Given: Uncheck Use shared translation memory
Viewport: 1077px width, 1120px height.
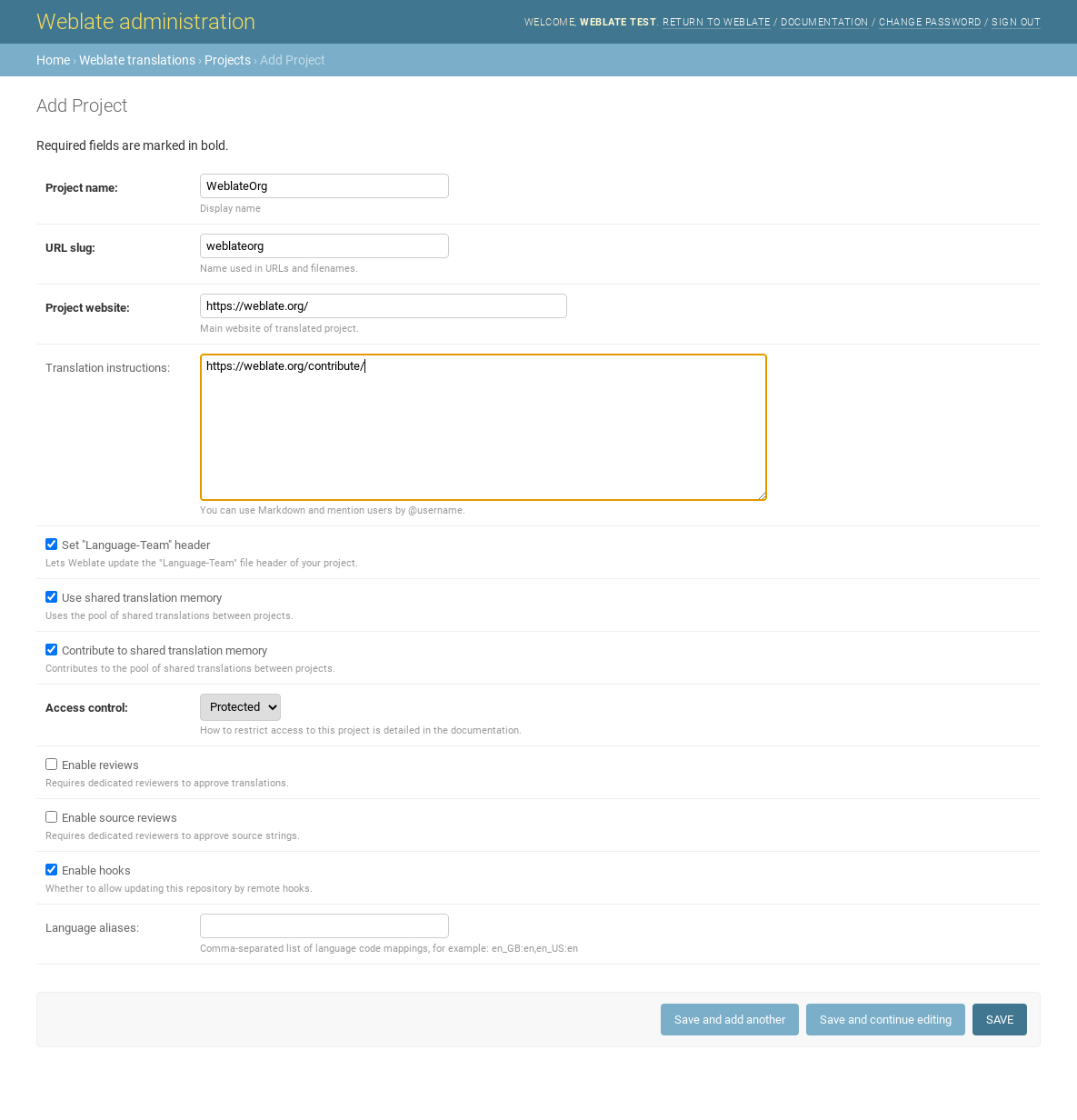Looking at the screenshot, I should (x=52, y=597).
